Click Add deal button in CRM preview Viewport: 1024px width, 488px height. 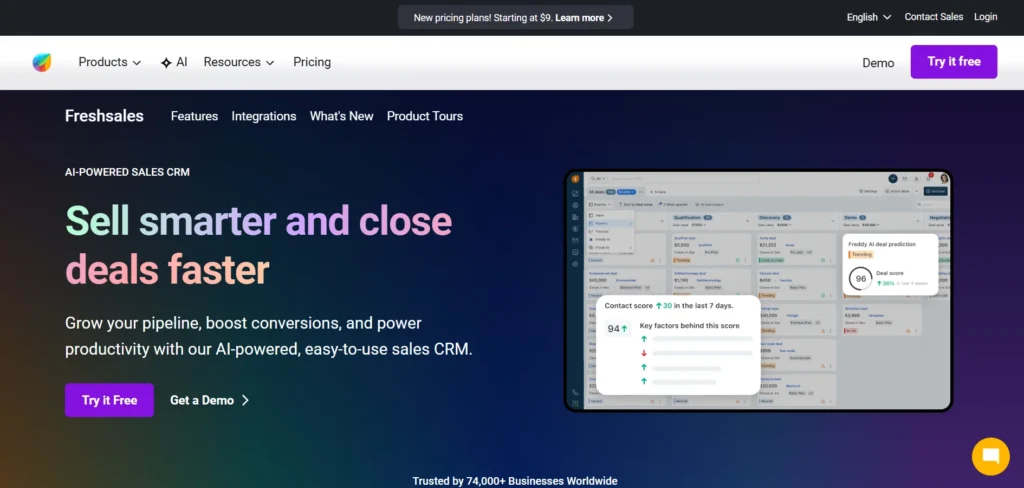click(935, 191)
